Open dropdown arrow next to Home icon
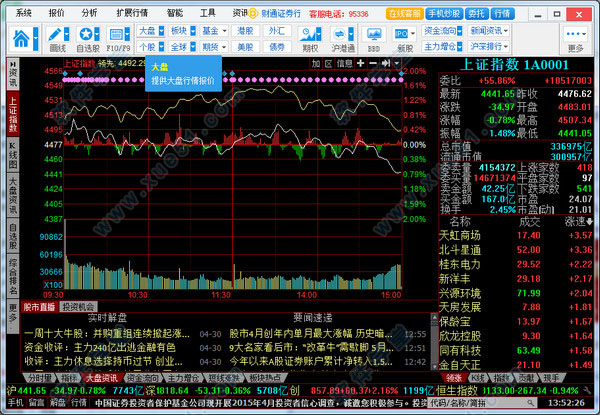The width and height of the screenshot is (600, 415). [x=36, y=39]
